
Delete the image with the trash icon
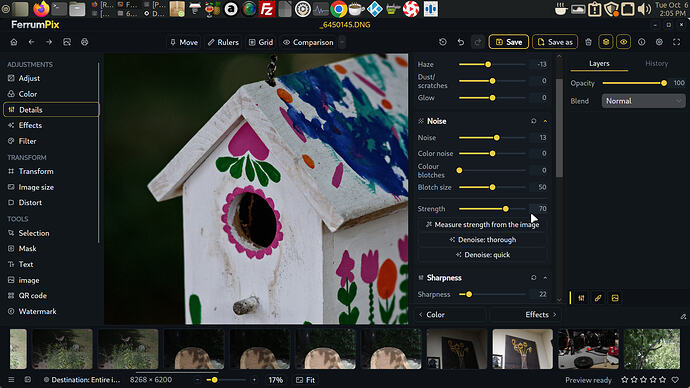588,42
